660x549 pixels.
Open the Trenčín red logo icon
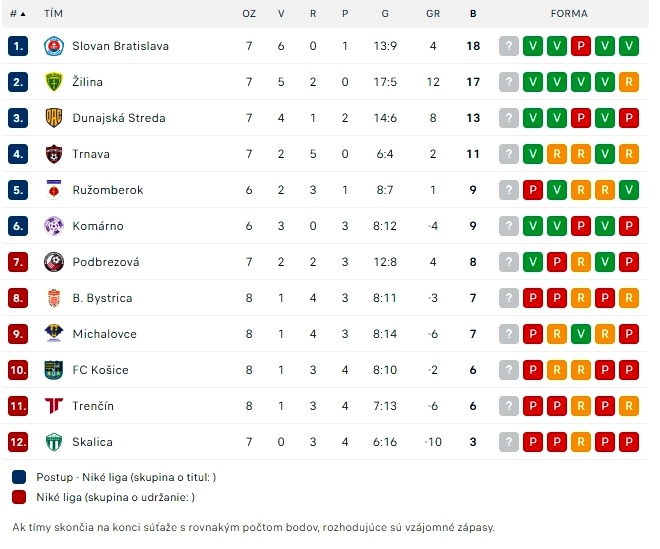pyautogui.click(x=54, y=406)
